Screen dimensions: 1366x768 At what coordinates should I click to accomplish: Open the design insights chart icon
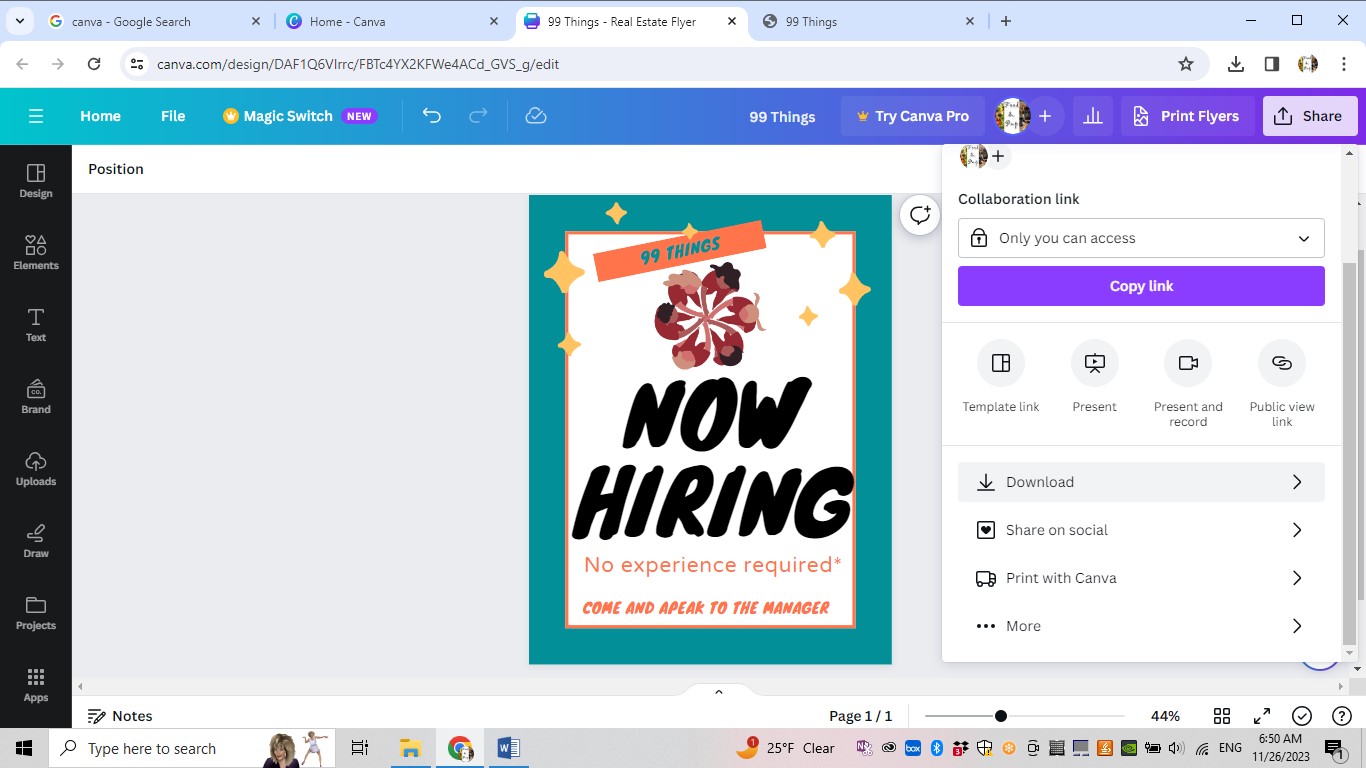[x=1092, y=116]
